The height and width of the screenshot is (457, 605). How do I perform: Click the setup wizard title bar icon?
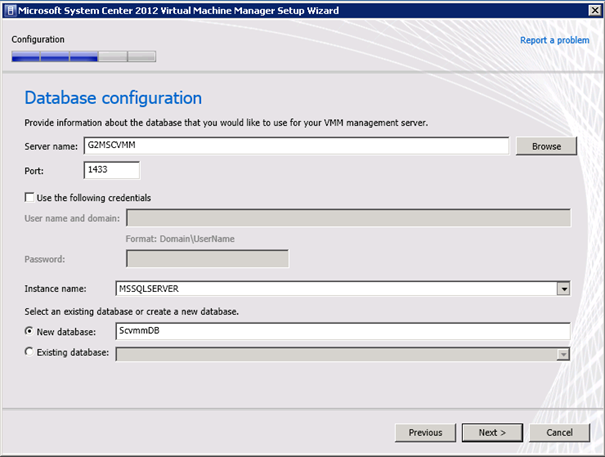pos(10,10)
